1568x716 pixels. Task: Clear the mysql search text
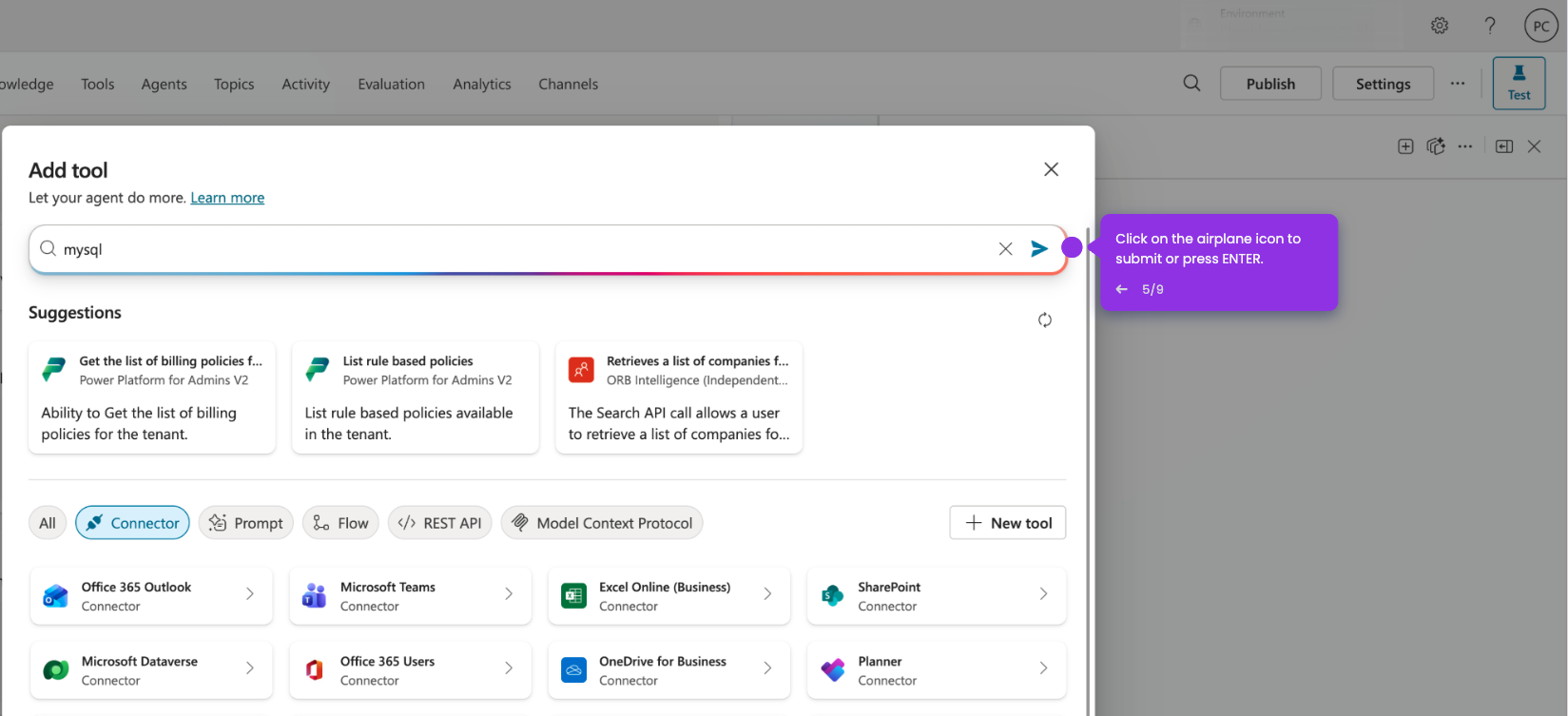[1005, 249]
